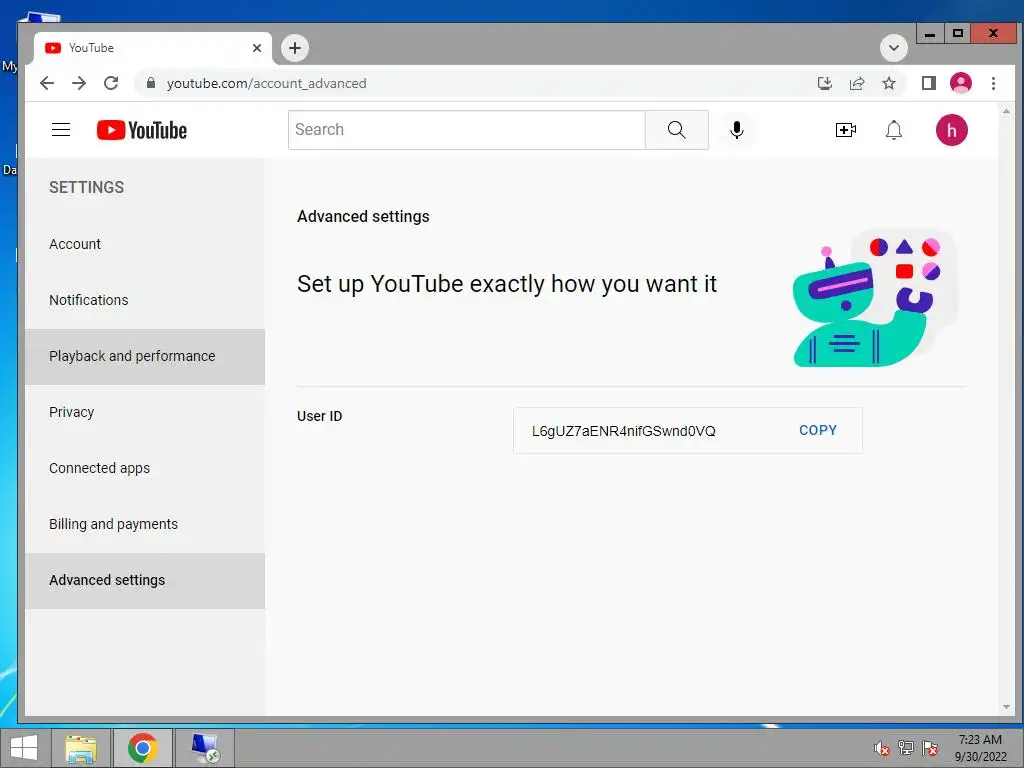The image size is (1024, 768).
Task: Click Chrome icon in taskbar
Action: tap(142, 748)
